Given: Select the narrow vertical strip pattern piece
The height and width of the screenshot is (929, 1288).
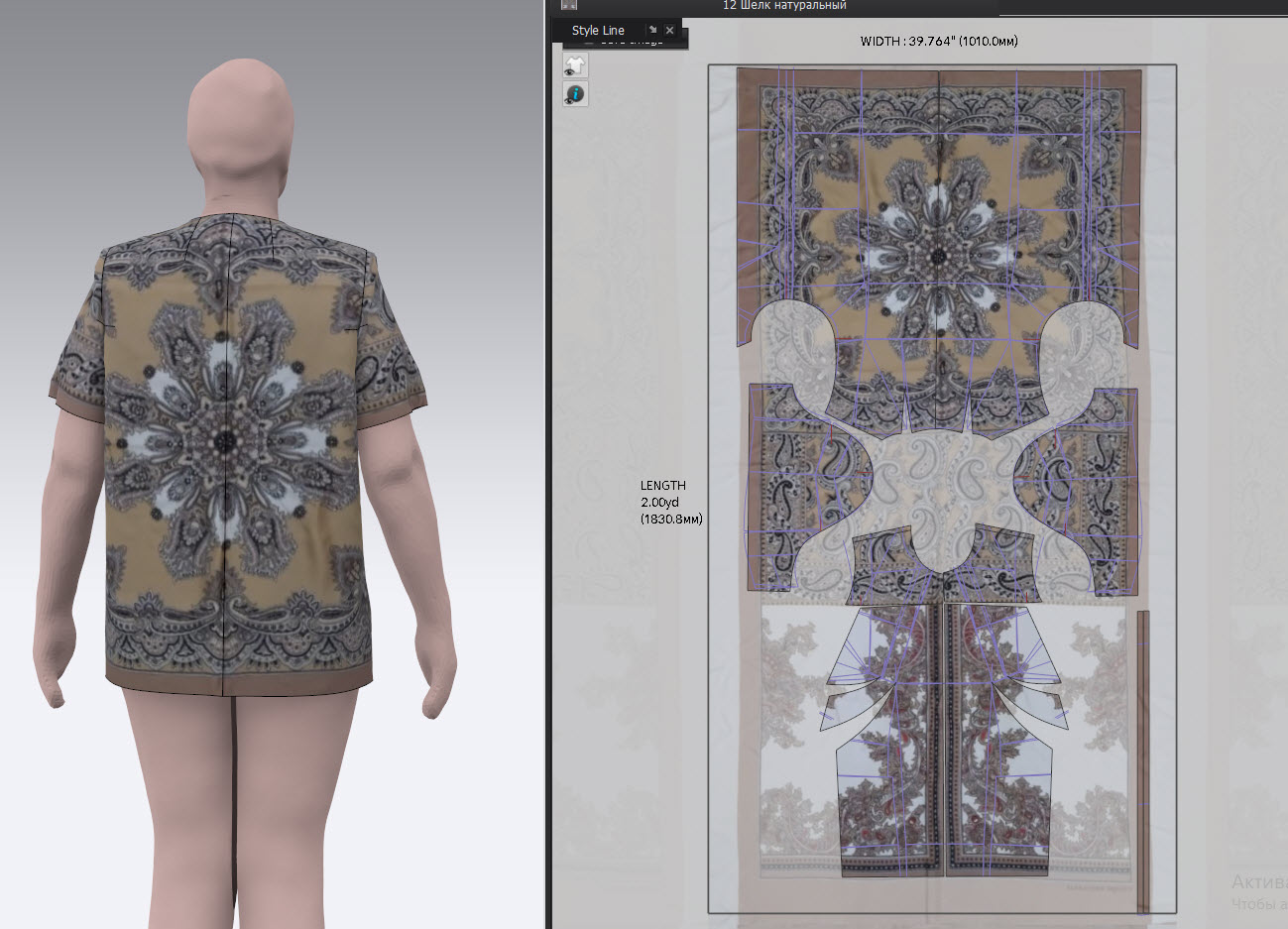Looking at the screenshot, I should pyautogui.click(x=1142, y=760).
